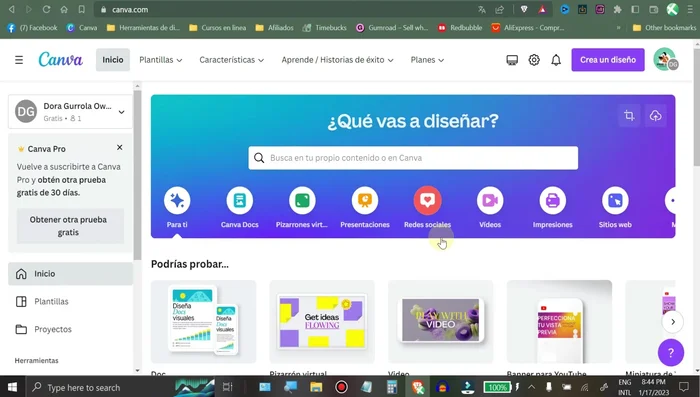
Task: Select the Redes sociales category
Action: [427, 208]
